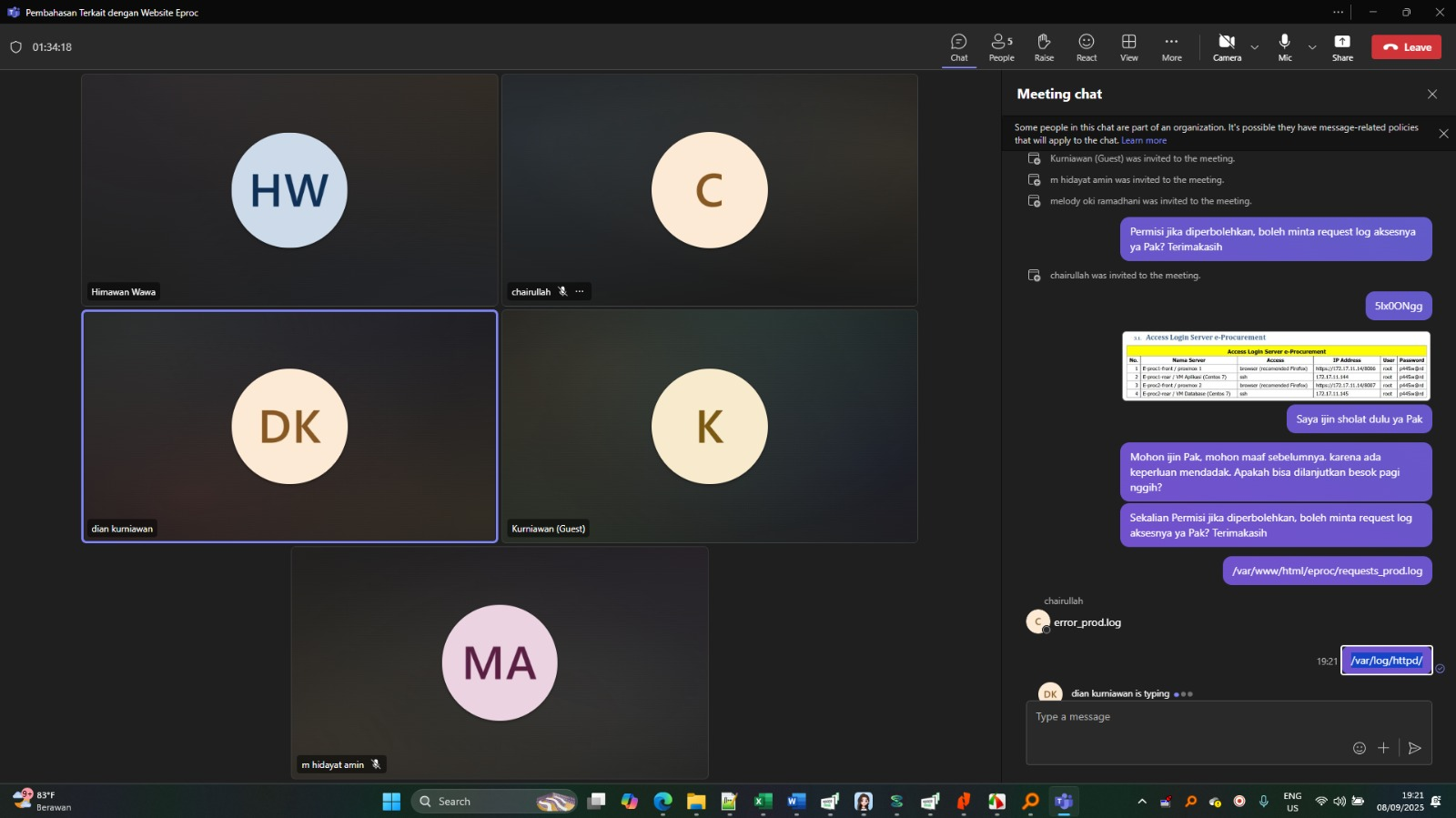Dismiss the organization policy notice

pyautogui.click(x=1443, y=134)
